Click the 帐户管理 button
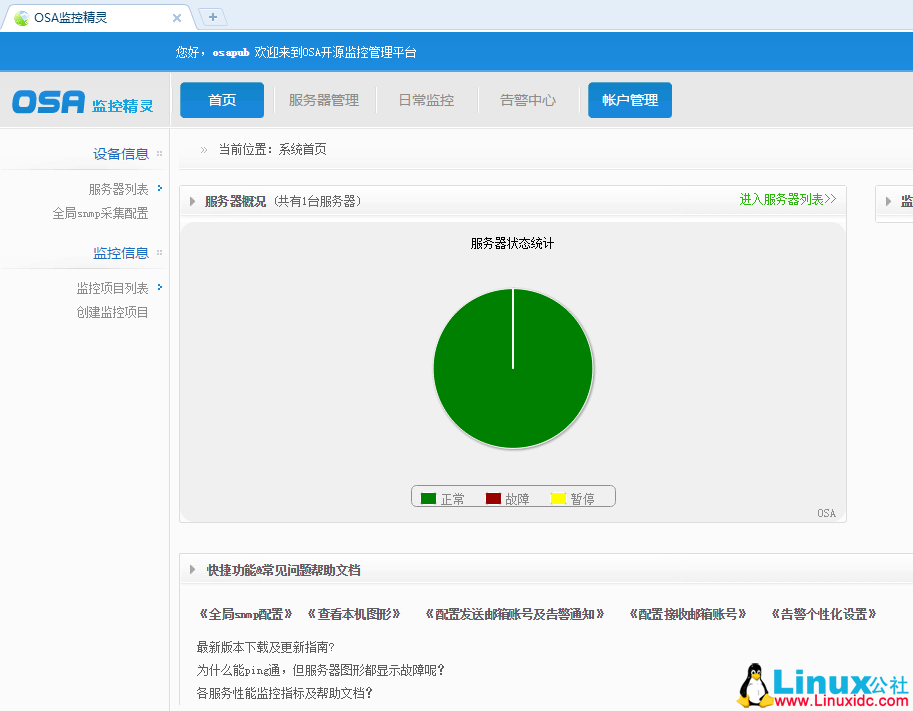 pos(629,100)
